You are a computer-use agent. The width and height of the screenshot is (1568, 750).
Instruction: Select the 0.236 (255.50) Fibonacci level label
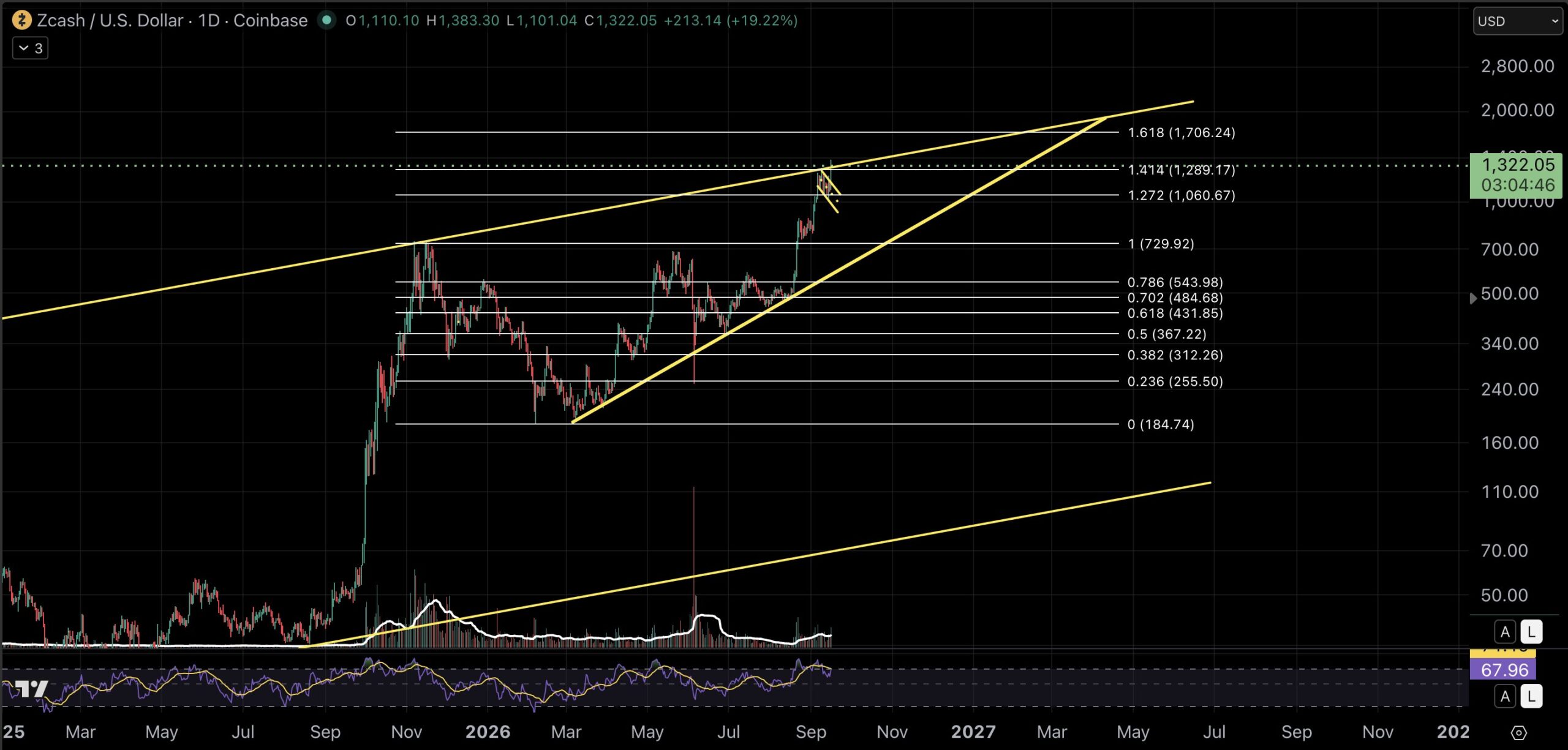pos(1175,381)
